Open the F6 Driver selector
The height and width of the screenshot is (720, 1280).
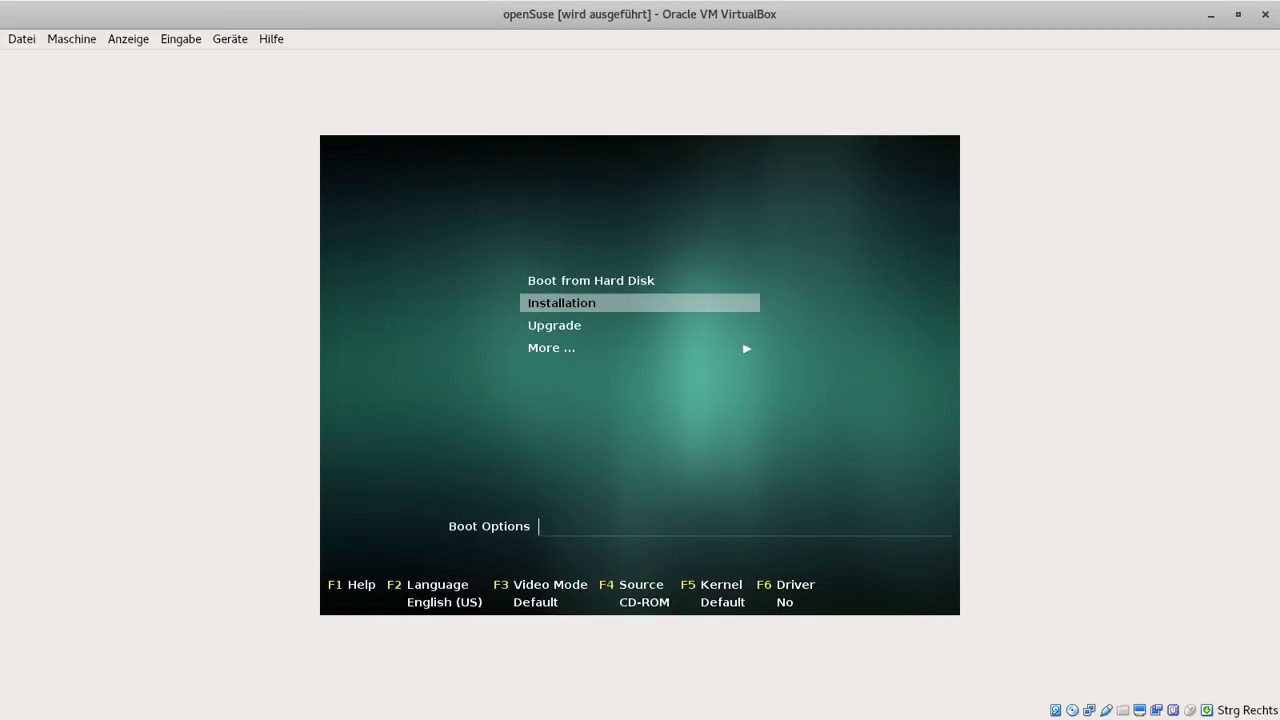tap(785, 585)
